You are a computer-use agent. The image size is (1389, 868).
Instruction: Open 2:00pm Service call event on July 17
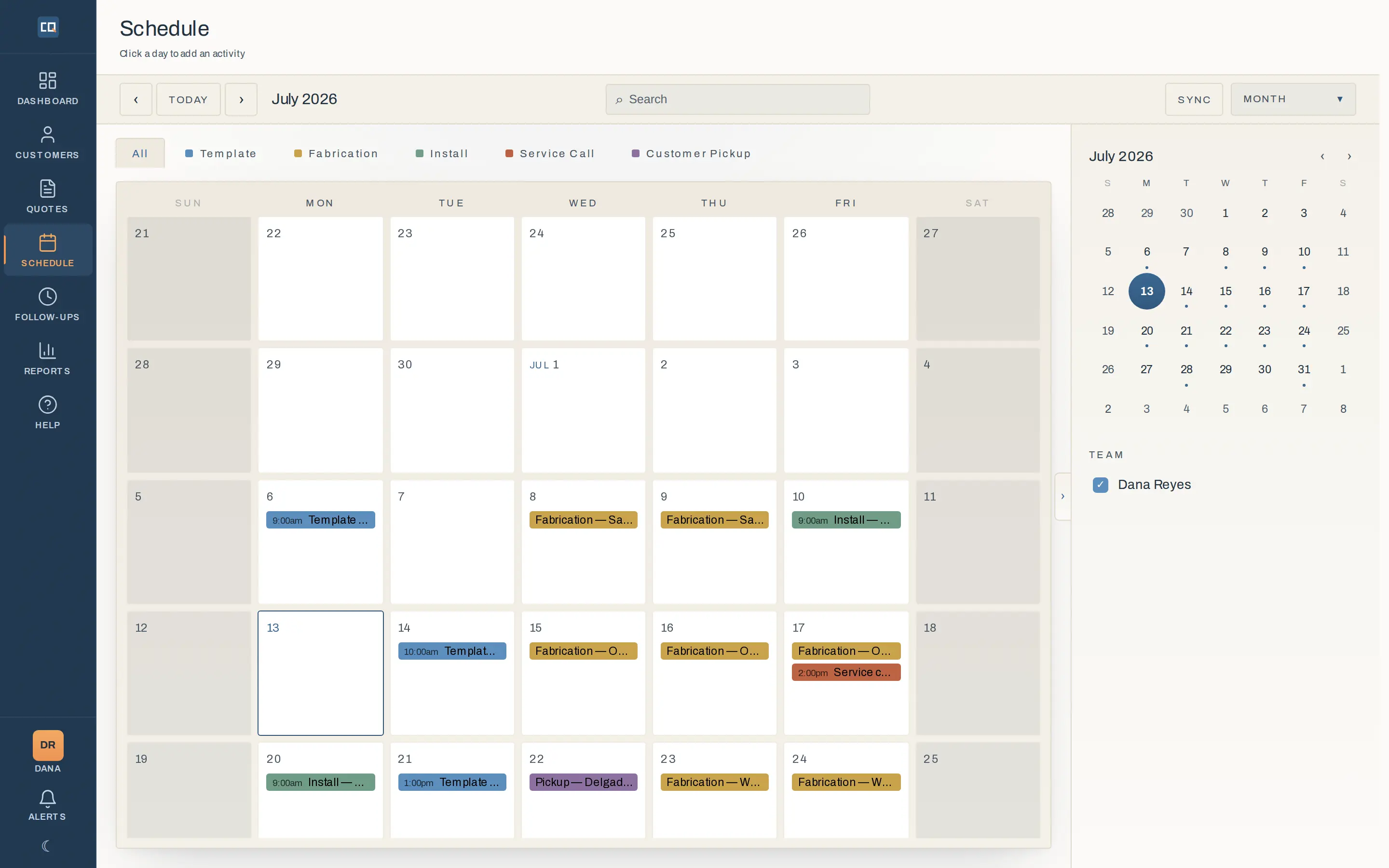click(x=846, y=672)
